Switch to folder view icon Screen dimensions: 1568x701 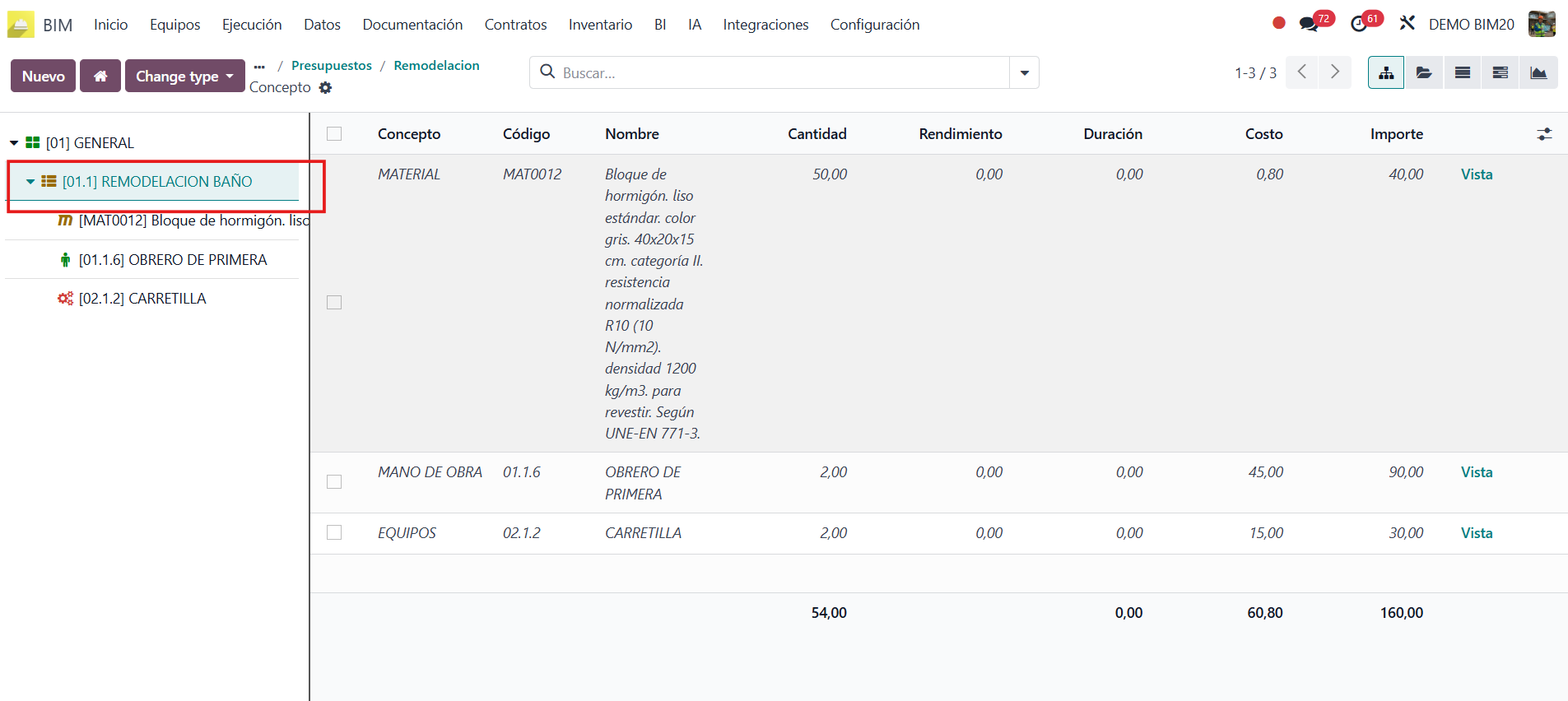coord(1424,73)
